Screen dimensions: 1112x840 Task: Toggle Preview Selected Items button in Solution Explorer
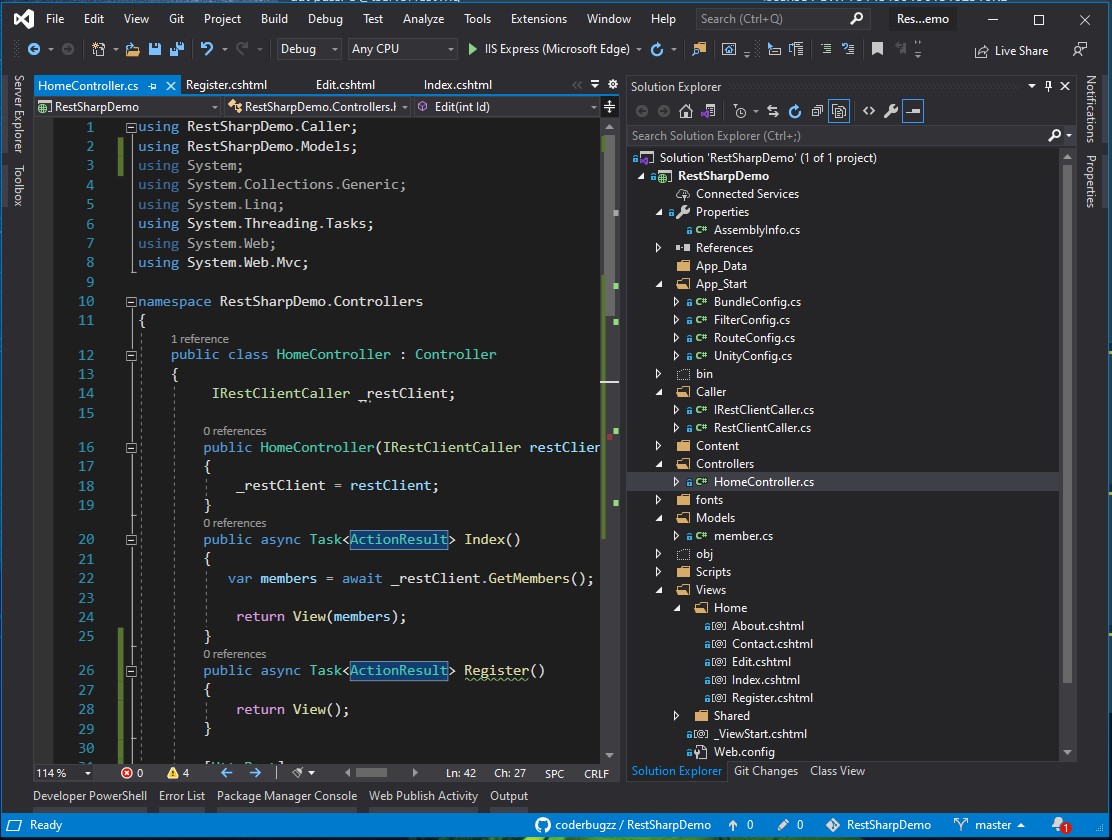913,112
